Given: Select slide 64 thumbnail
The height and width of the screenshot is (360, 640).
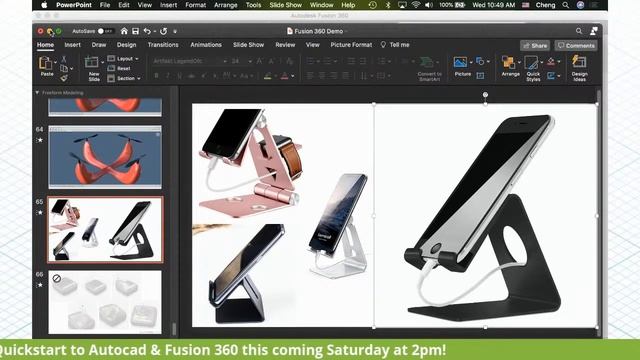Looking at the screenshot, I should (105, 157).
